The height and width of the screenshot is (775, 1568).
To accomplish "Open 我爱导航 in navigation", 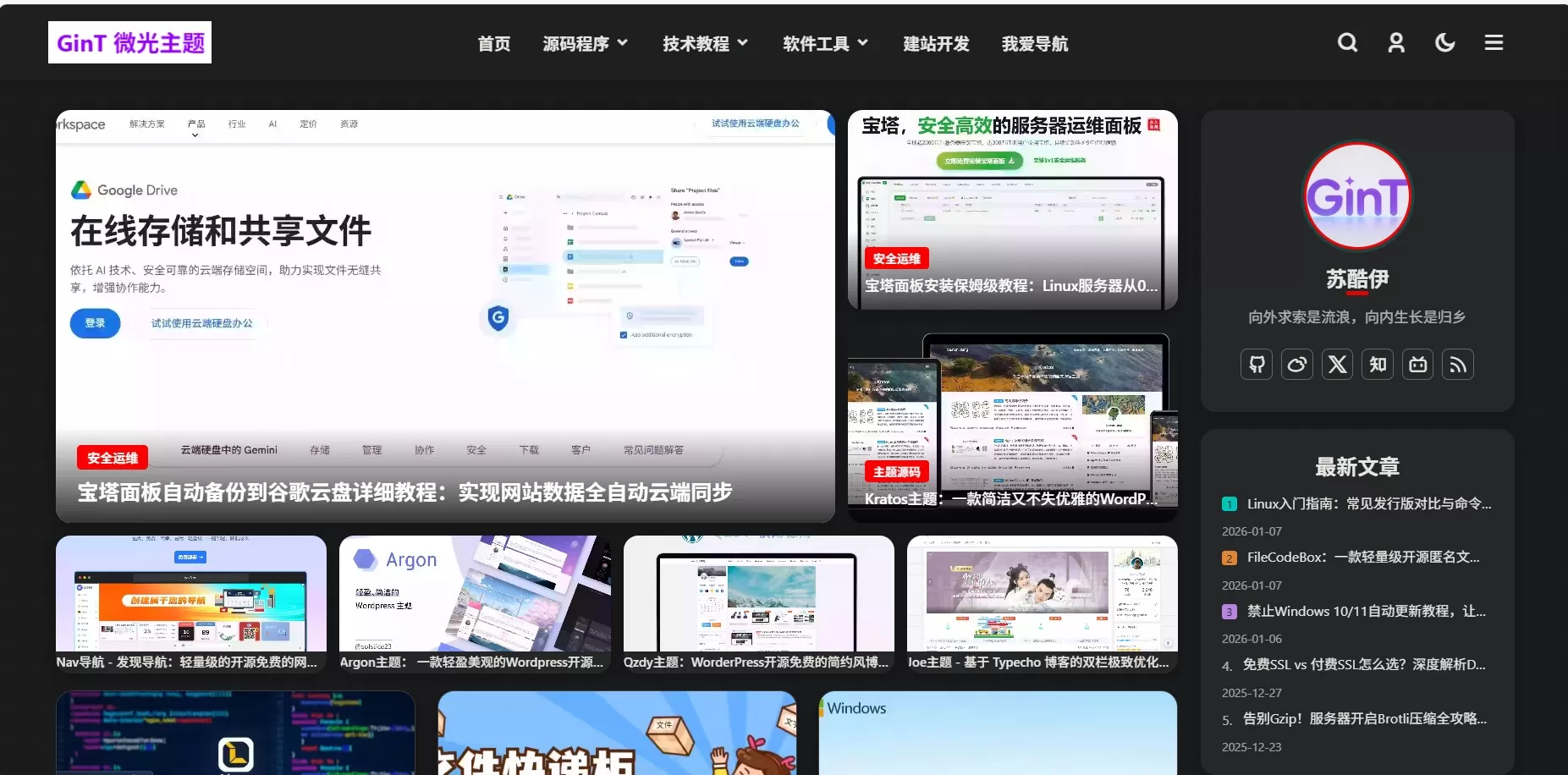I will [1035, 43].
